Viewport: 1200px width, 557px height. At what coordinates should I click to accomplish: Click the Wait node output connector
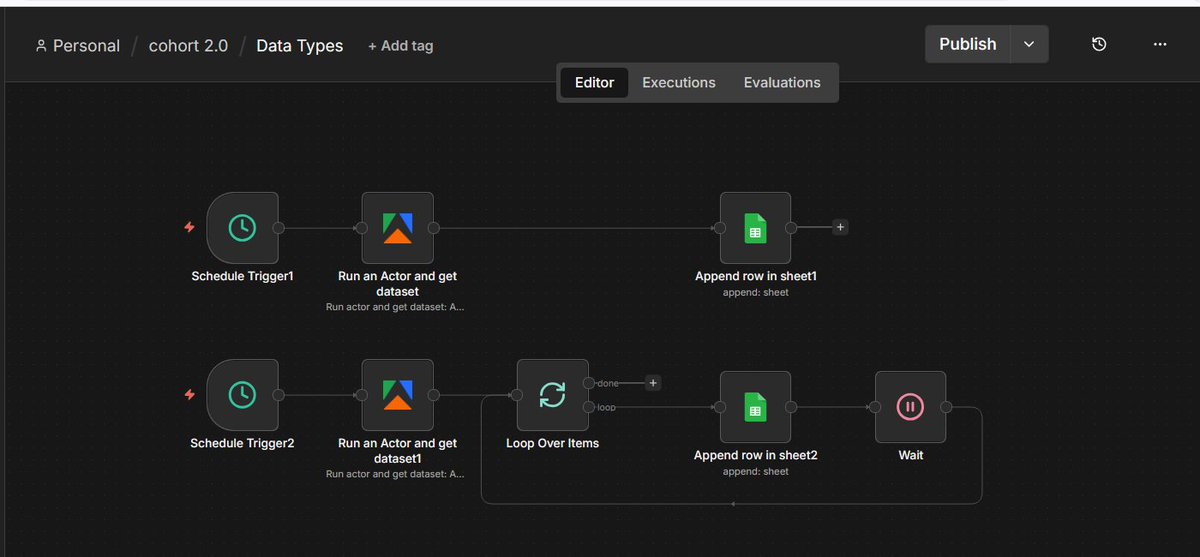point(947,407)
